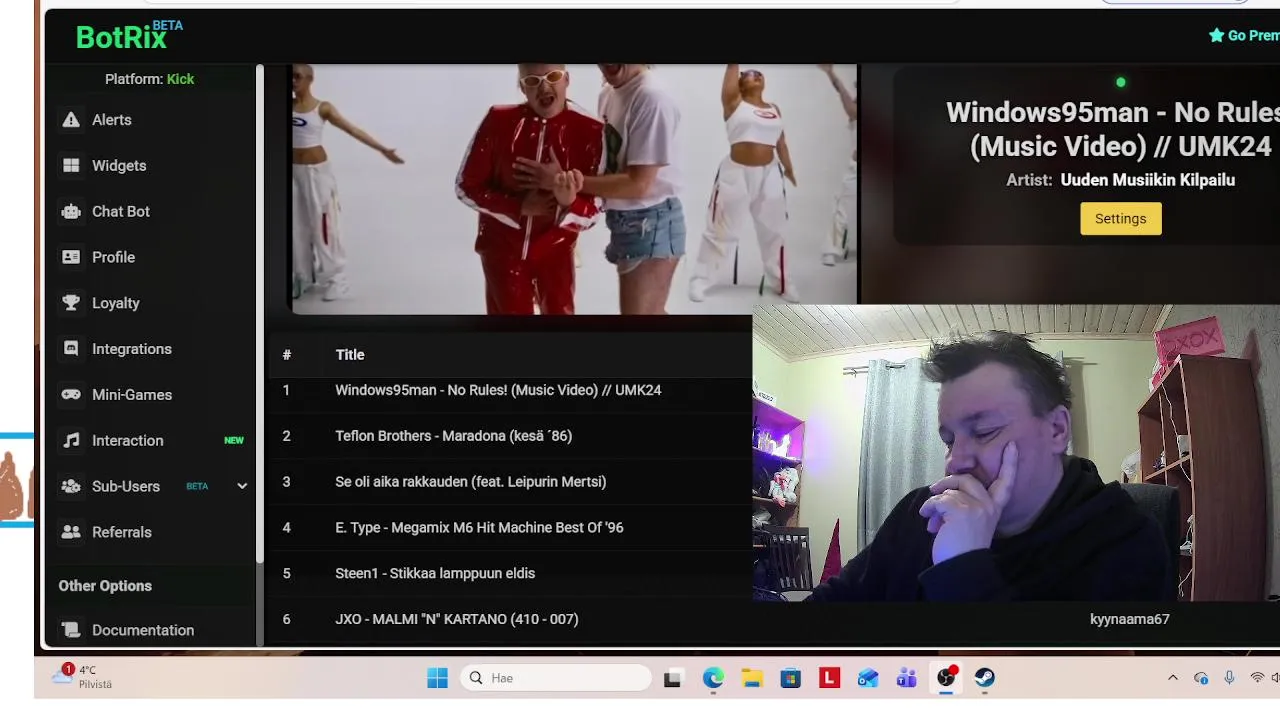The image size is (1280, 720).
Task: Open the Windows Start menu
Action: (x=437, y=679)
